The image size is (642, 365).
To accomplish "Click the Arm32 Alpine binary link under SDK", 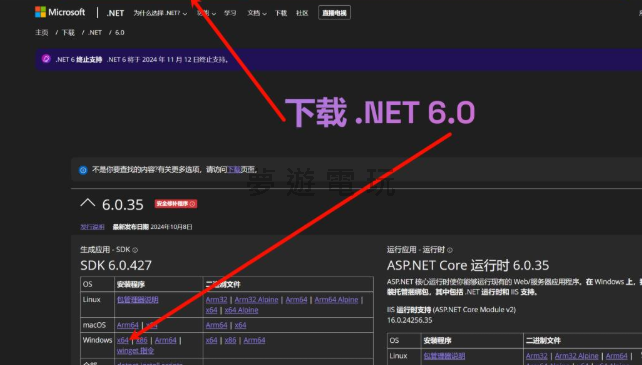I will pyautogui.click(x=256, y=300).
